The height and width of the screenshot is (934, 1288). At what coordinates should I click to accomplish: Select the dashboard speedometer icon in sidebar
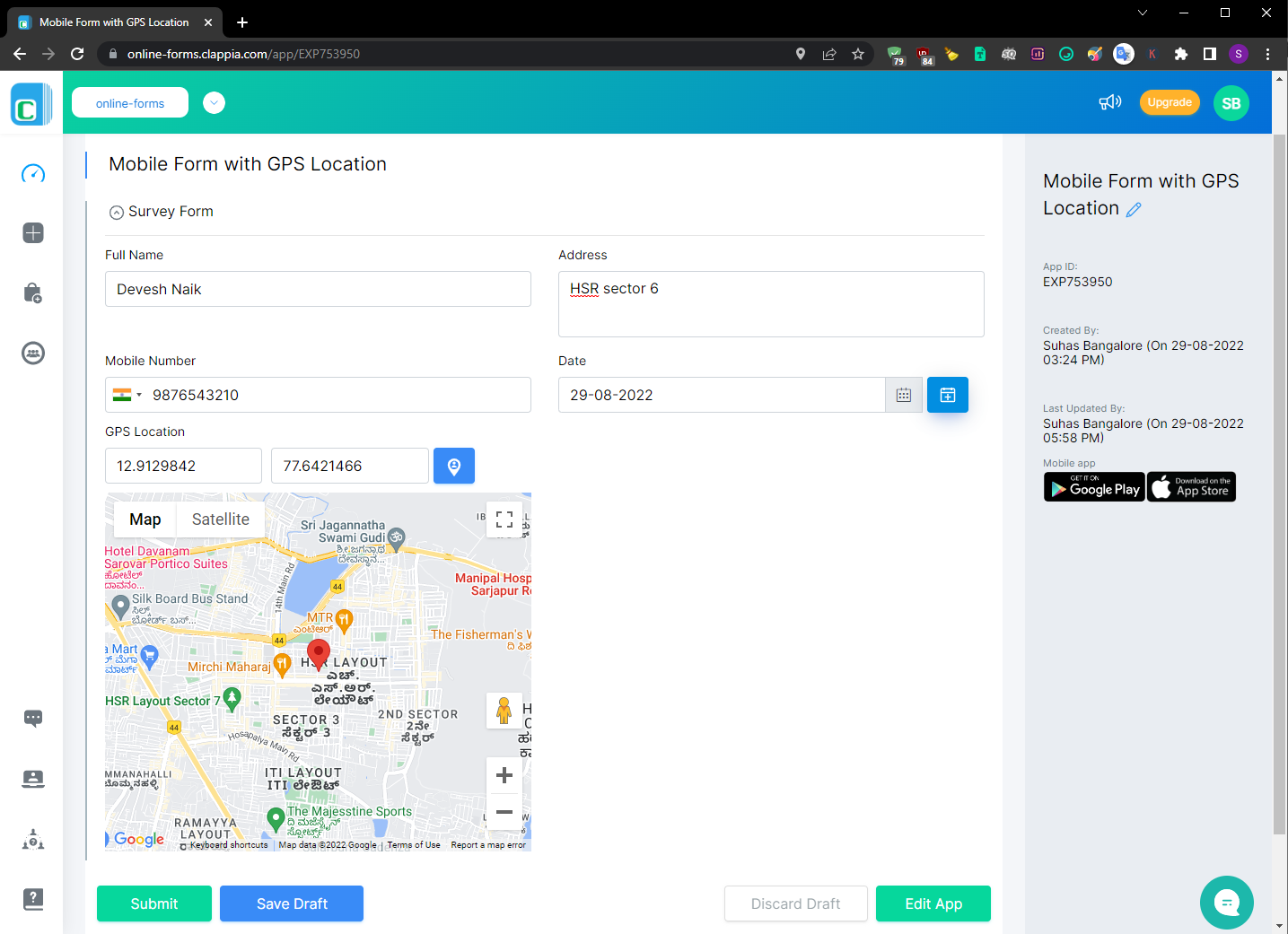tap(32, 173)
